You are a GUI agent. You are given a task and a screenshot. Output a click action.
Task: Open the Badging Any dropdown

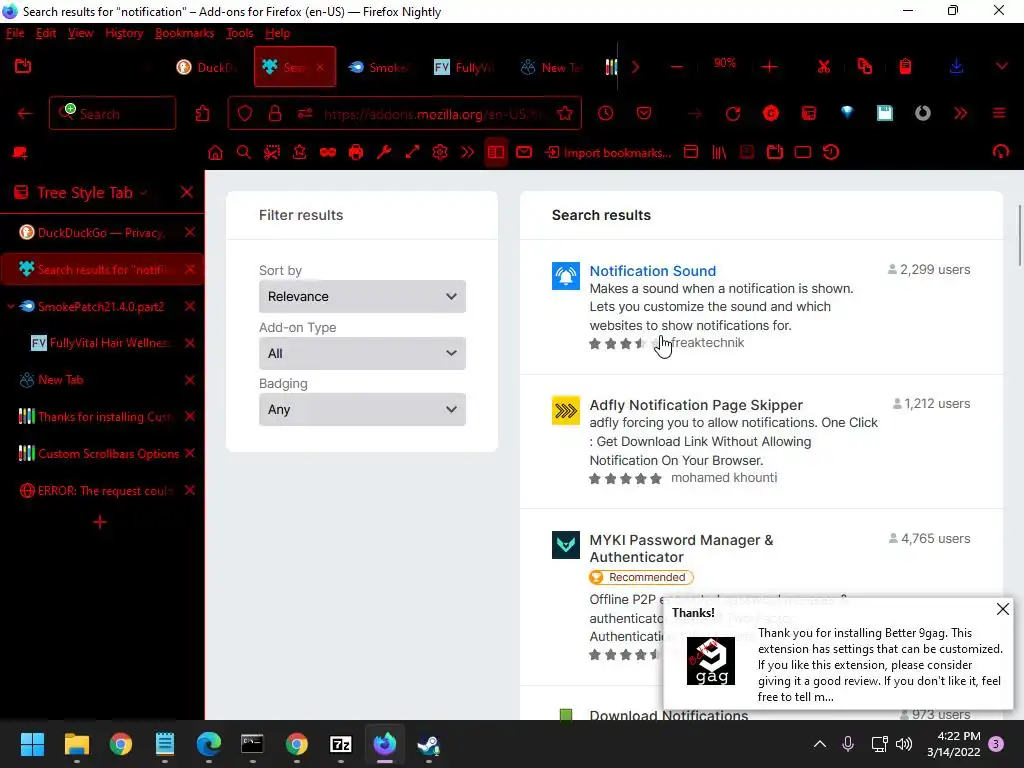(x=362, y=409)
